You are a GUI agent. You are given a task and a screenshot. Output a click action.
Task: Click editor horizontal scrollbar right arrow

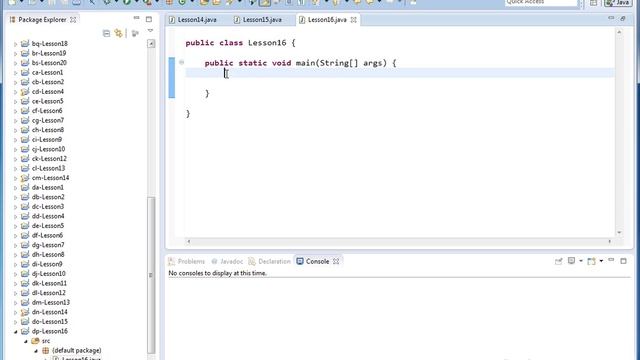[x=610, y=241]
